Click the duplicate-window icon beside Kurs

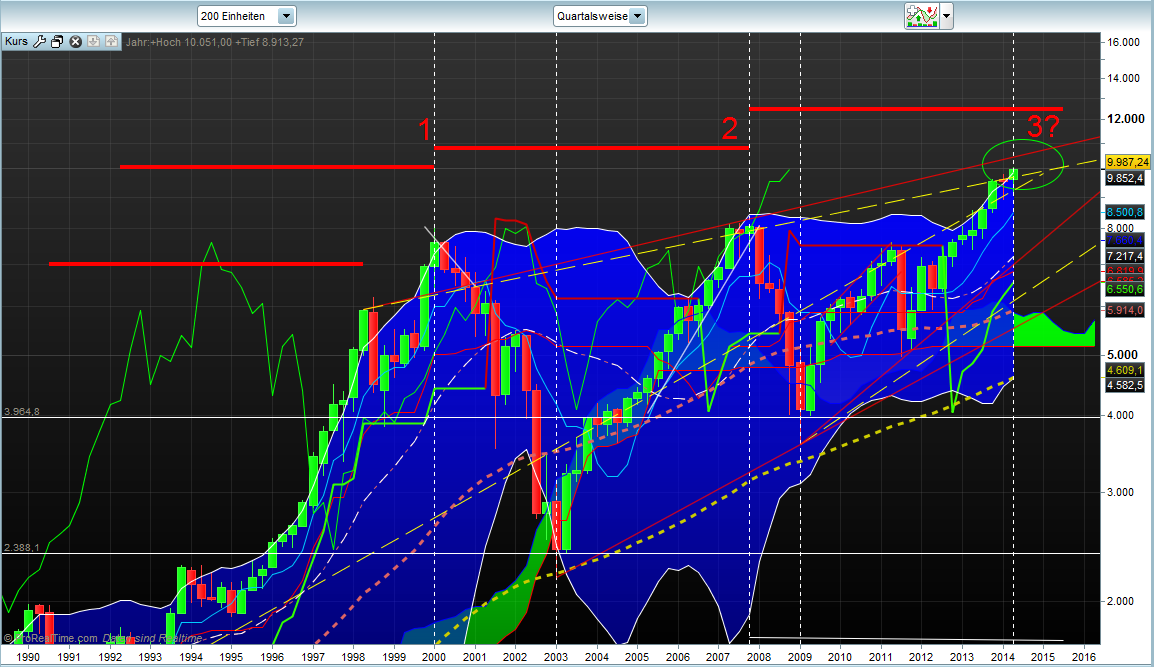click(56, 41)
